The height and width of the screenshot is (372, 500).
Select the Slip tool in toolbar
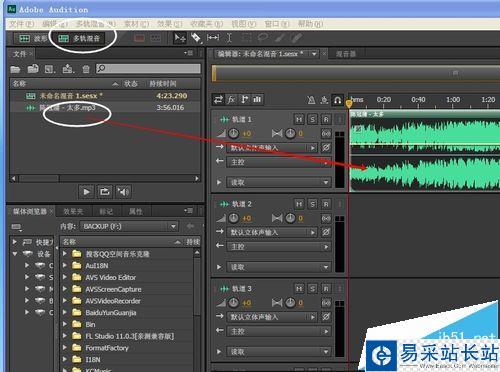[x=213, y=38]
